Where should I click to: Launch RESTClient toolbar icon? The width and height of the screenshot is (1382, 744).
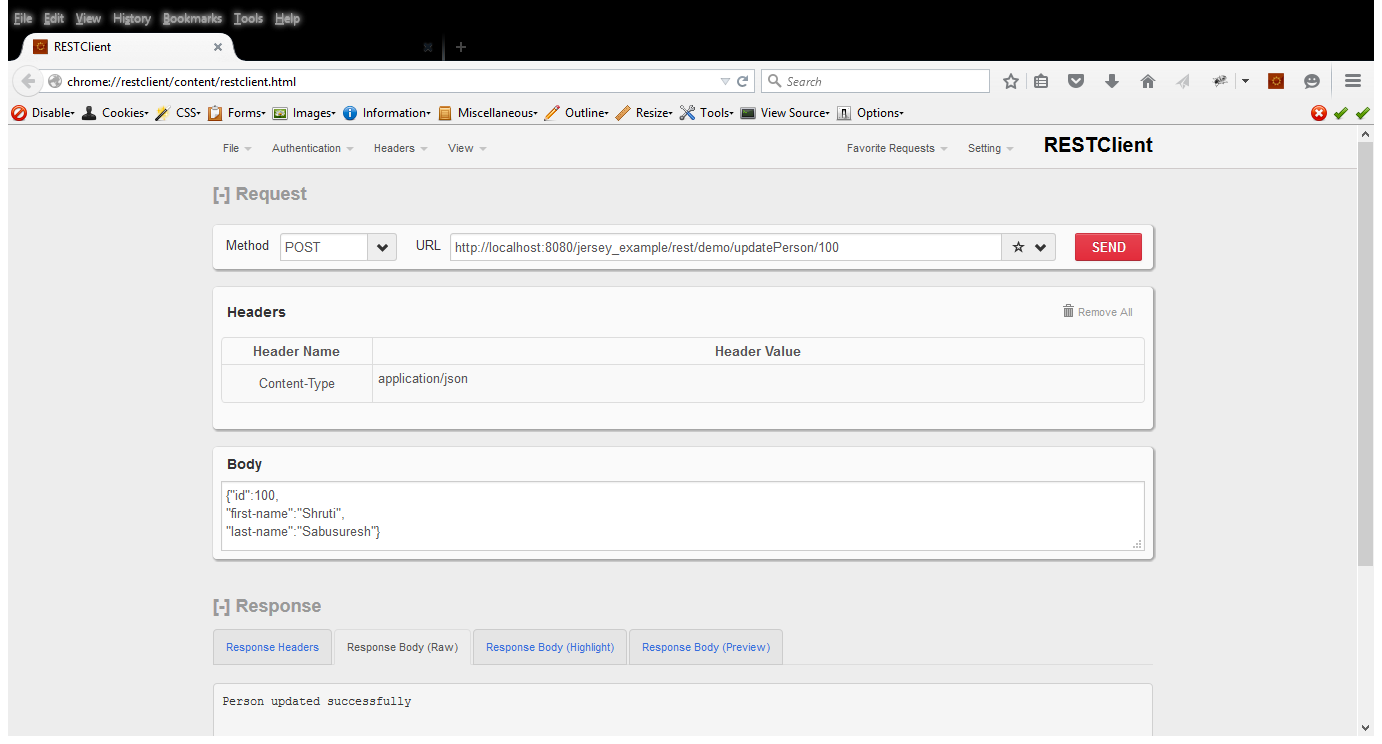click(x=1276, y=82)
